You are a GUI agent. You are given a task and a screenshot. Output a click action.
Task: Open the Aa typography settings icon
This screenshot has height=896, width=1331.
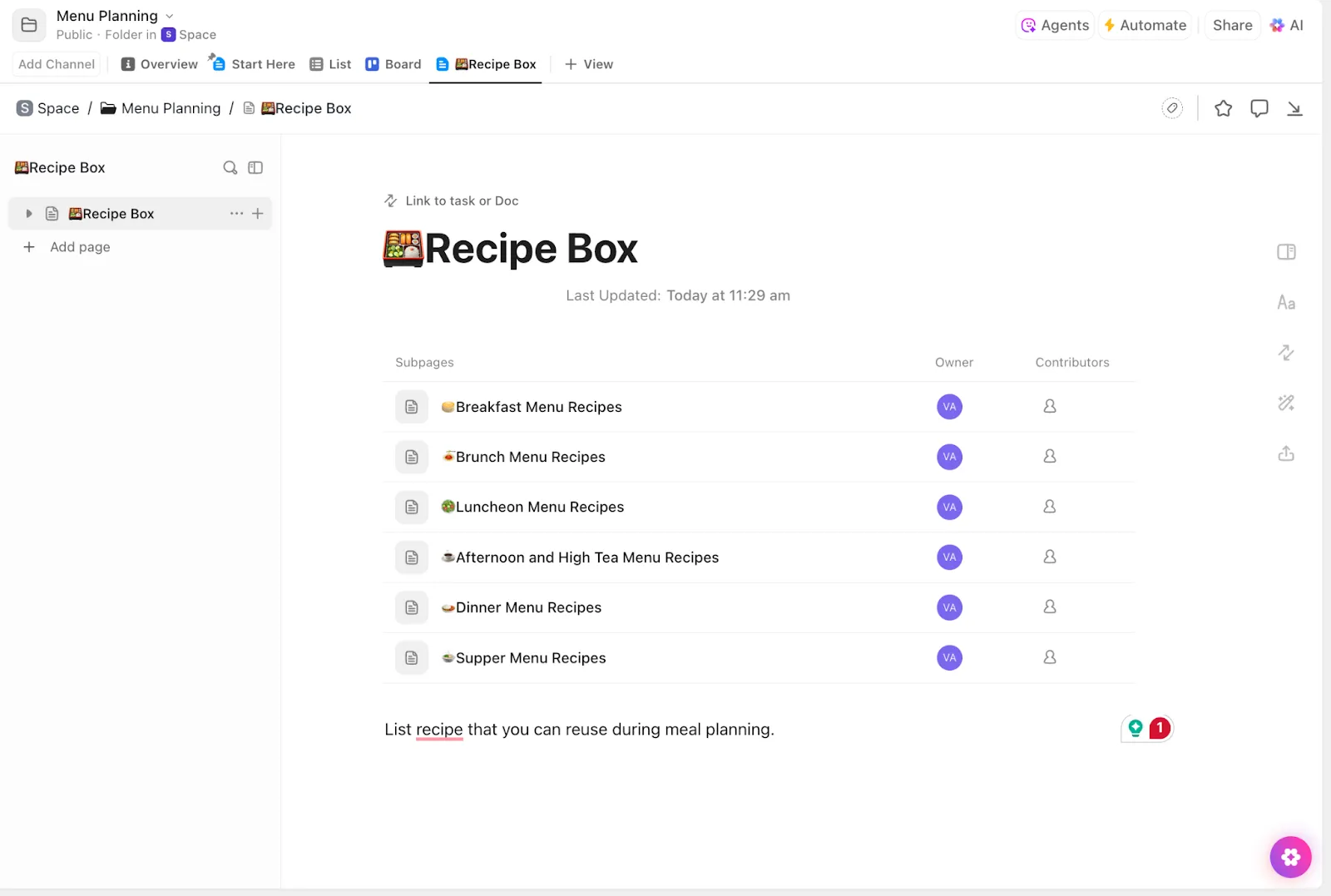tap(1286, 303)
